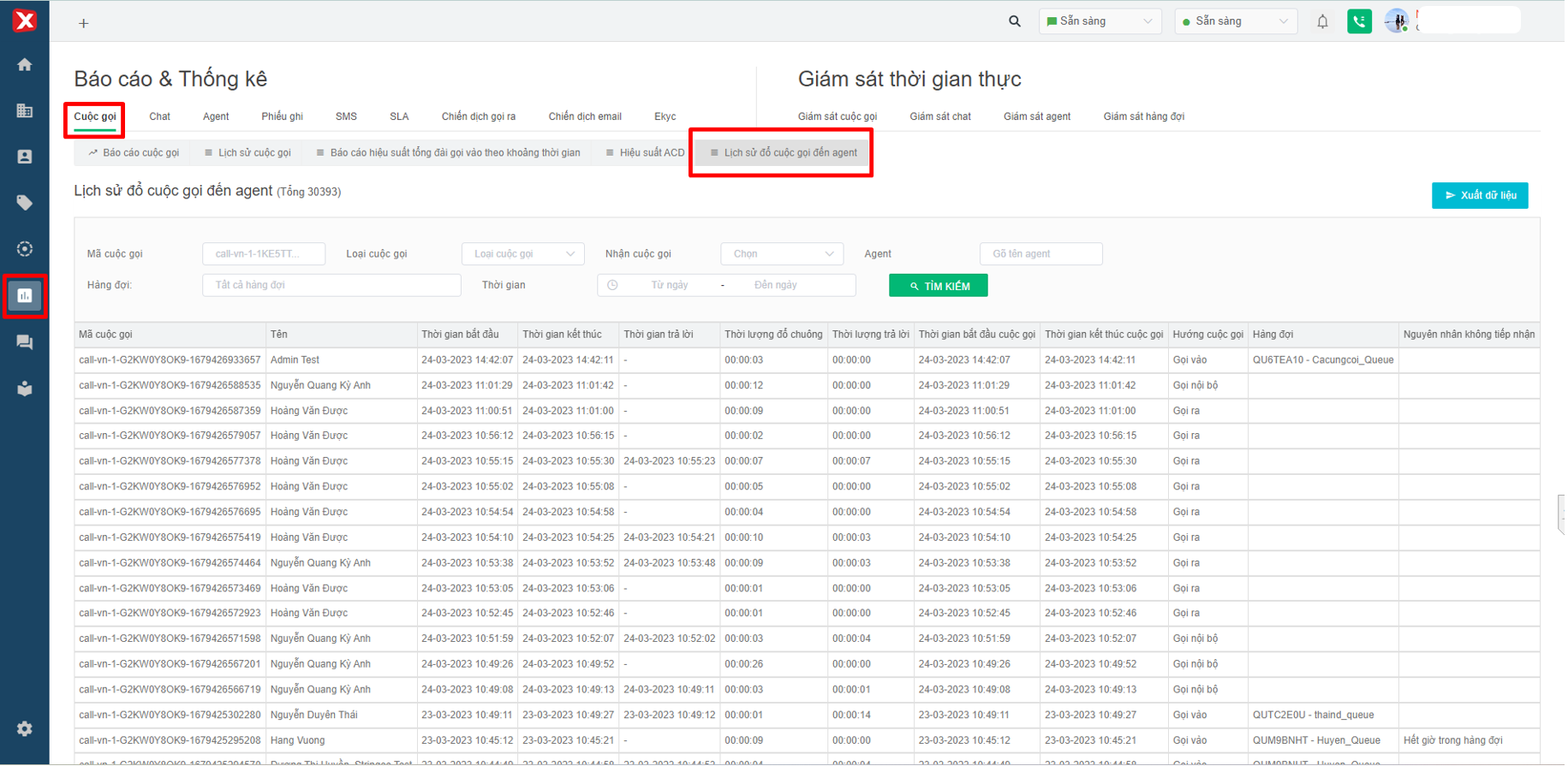Open the first Sẵn sàng status dropdown
This screenshot has width=1568, height=766.
[1100, 21]
